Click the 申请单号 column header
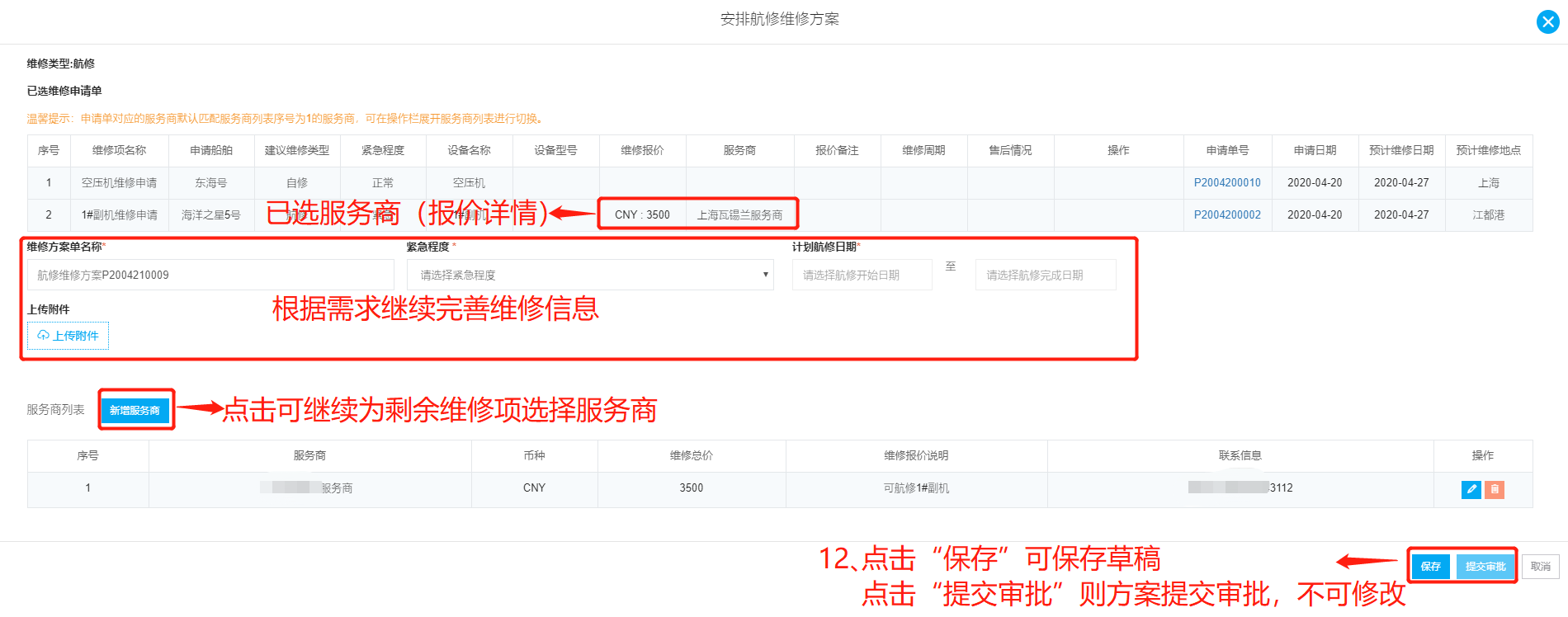 point(1227,150)
